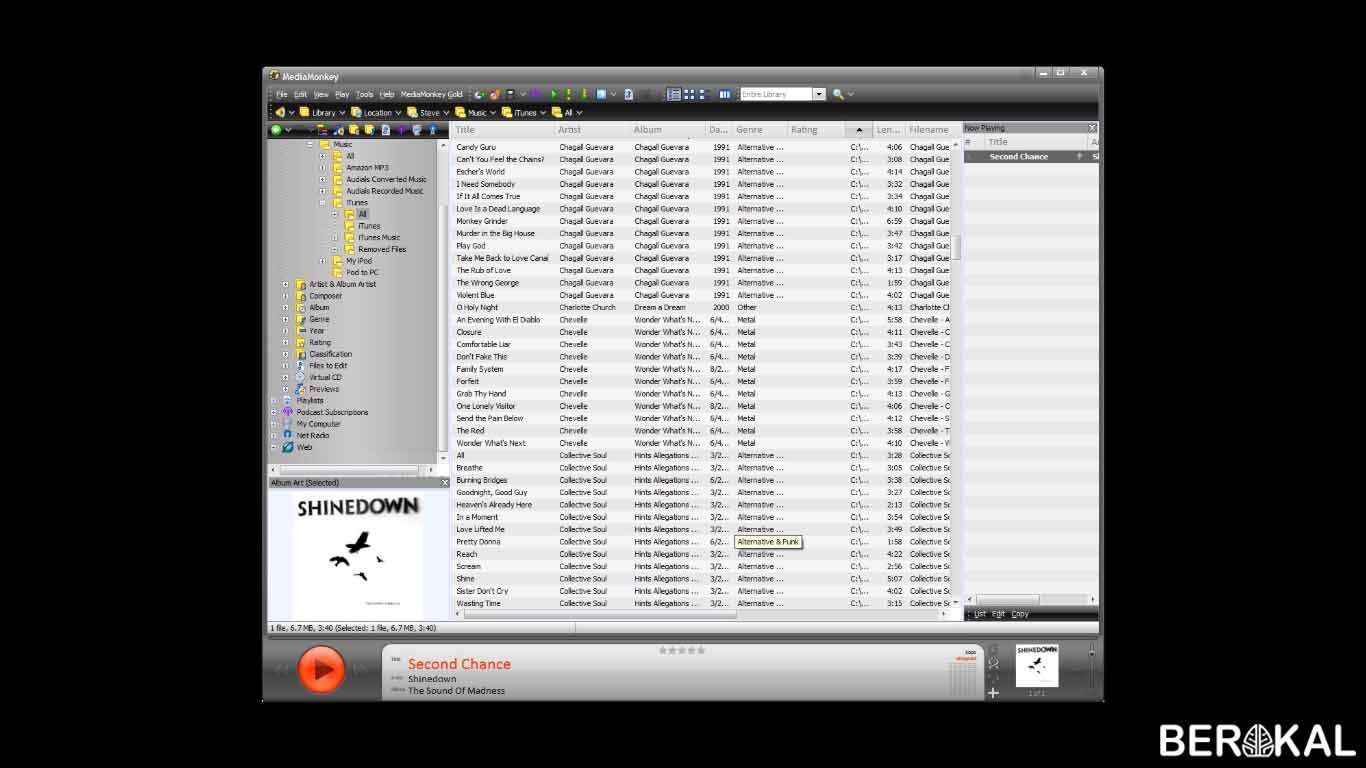Select the 'Removed Files' tree item
Screen dimensions: 1366x768
382,249
